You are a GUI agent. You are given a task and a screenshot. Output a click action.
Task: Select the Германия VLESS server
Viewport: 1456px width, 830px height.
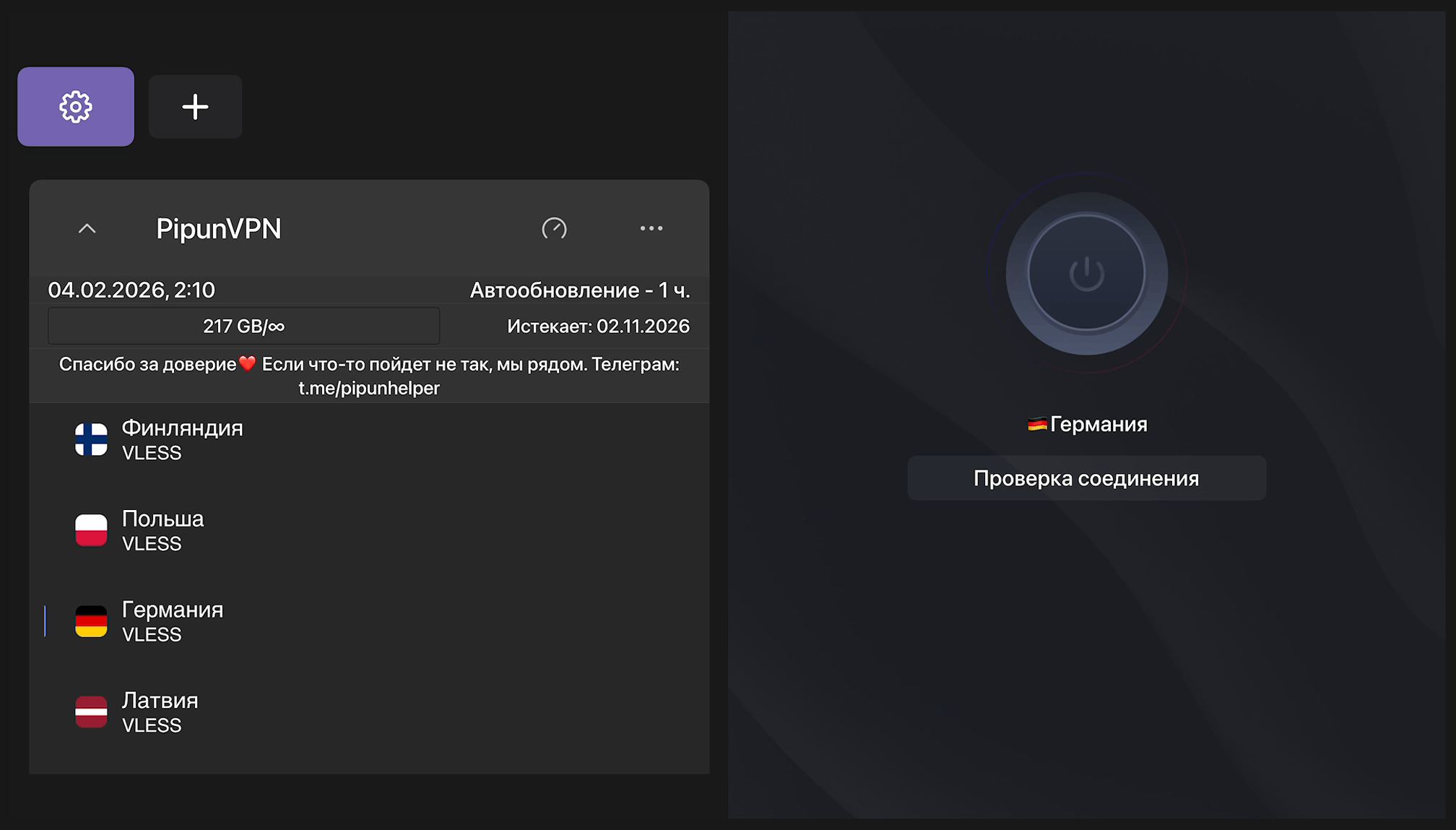coord(289,621)
